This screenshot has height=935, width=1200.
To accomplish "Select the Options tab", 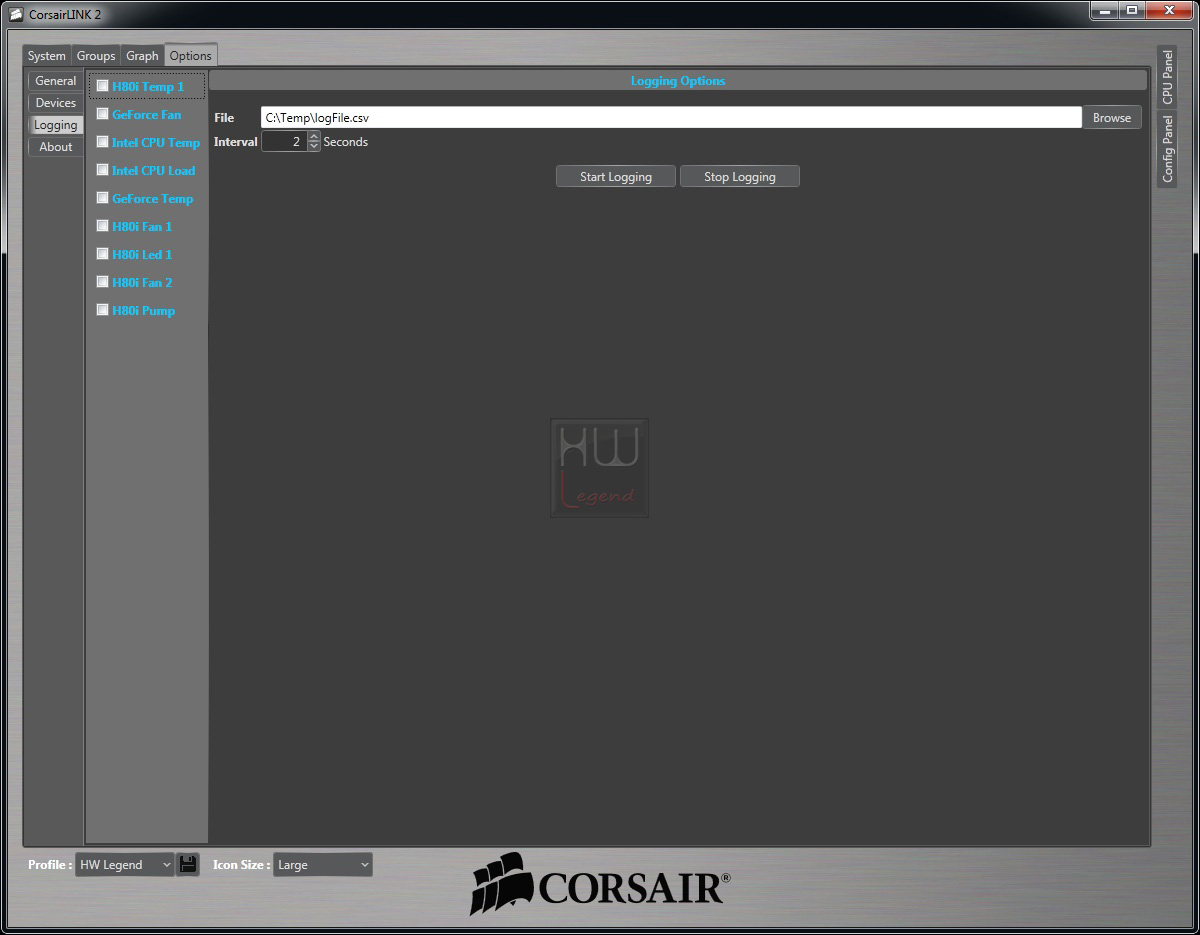I will 190,56.
